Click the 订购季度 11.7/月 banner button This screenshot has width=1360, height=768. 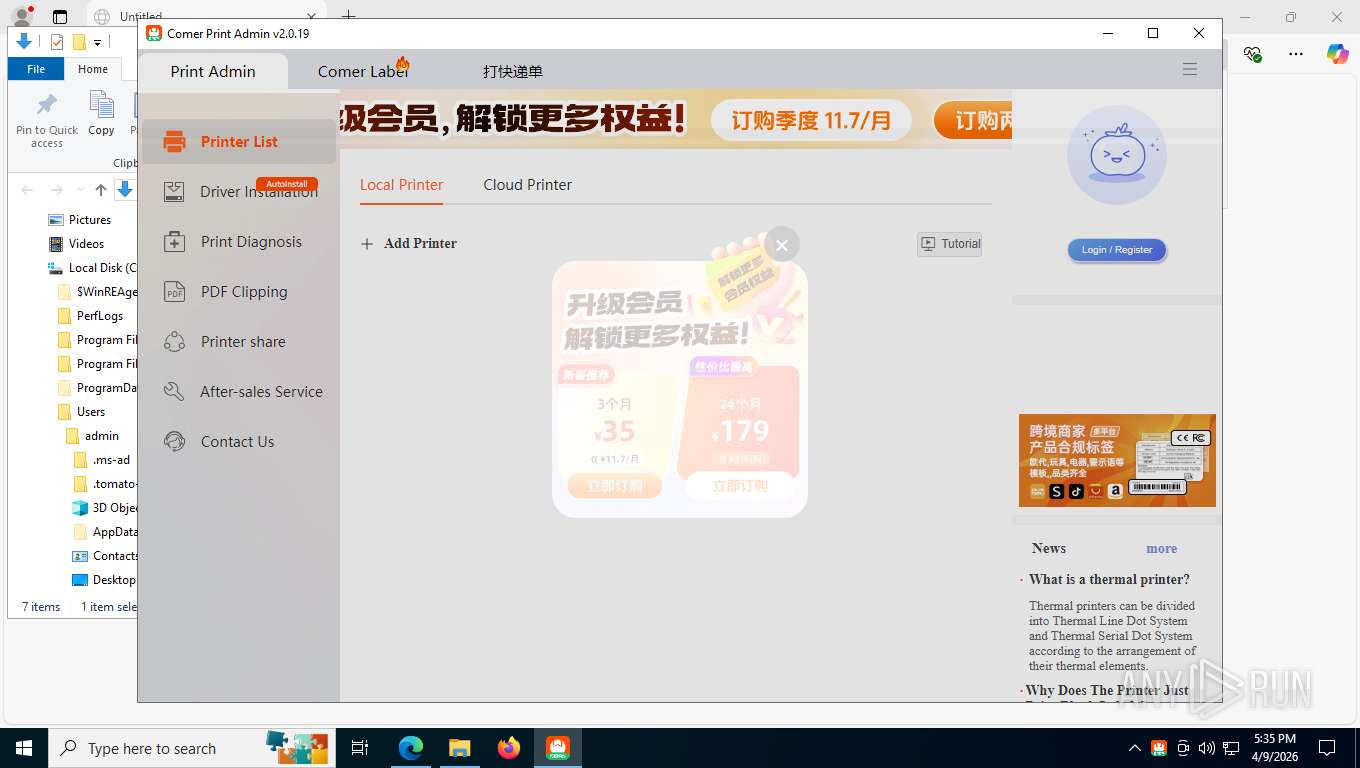tap(811, 121)
